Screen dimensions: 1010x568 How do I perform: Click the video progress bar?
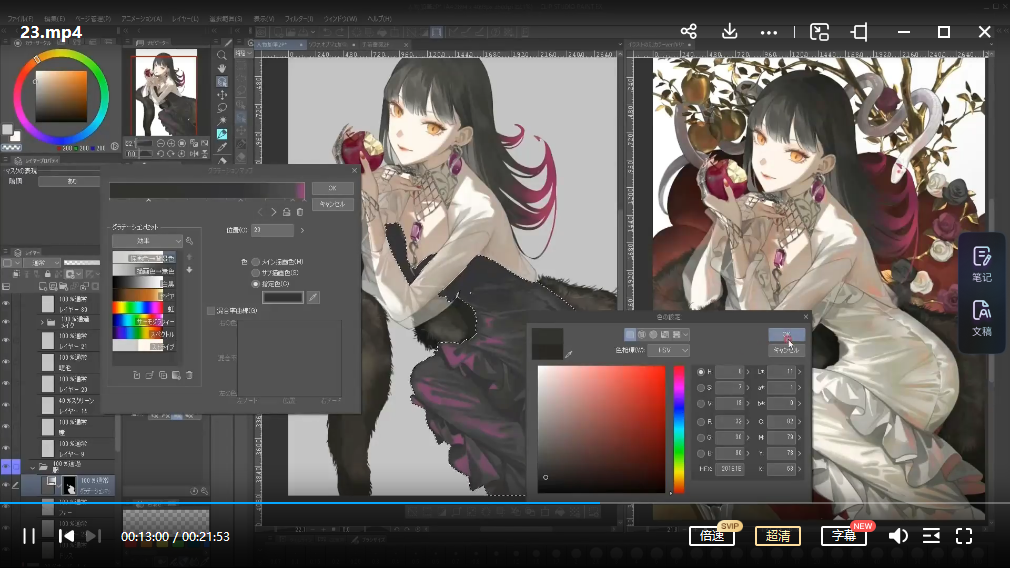pos(505,503)
